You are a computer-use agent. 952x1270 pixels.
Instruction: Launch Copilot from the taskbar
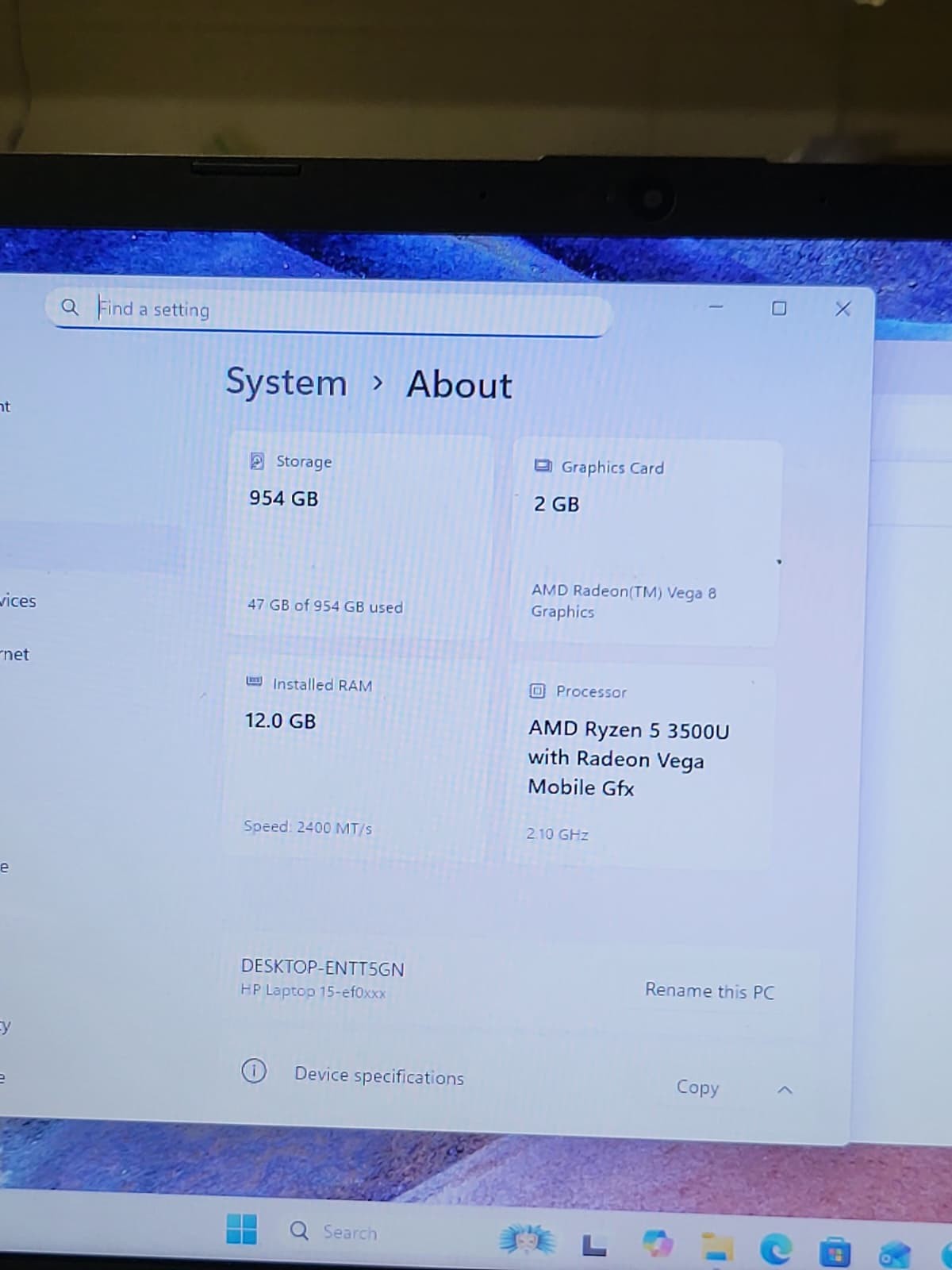[x=658, y=1244]
